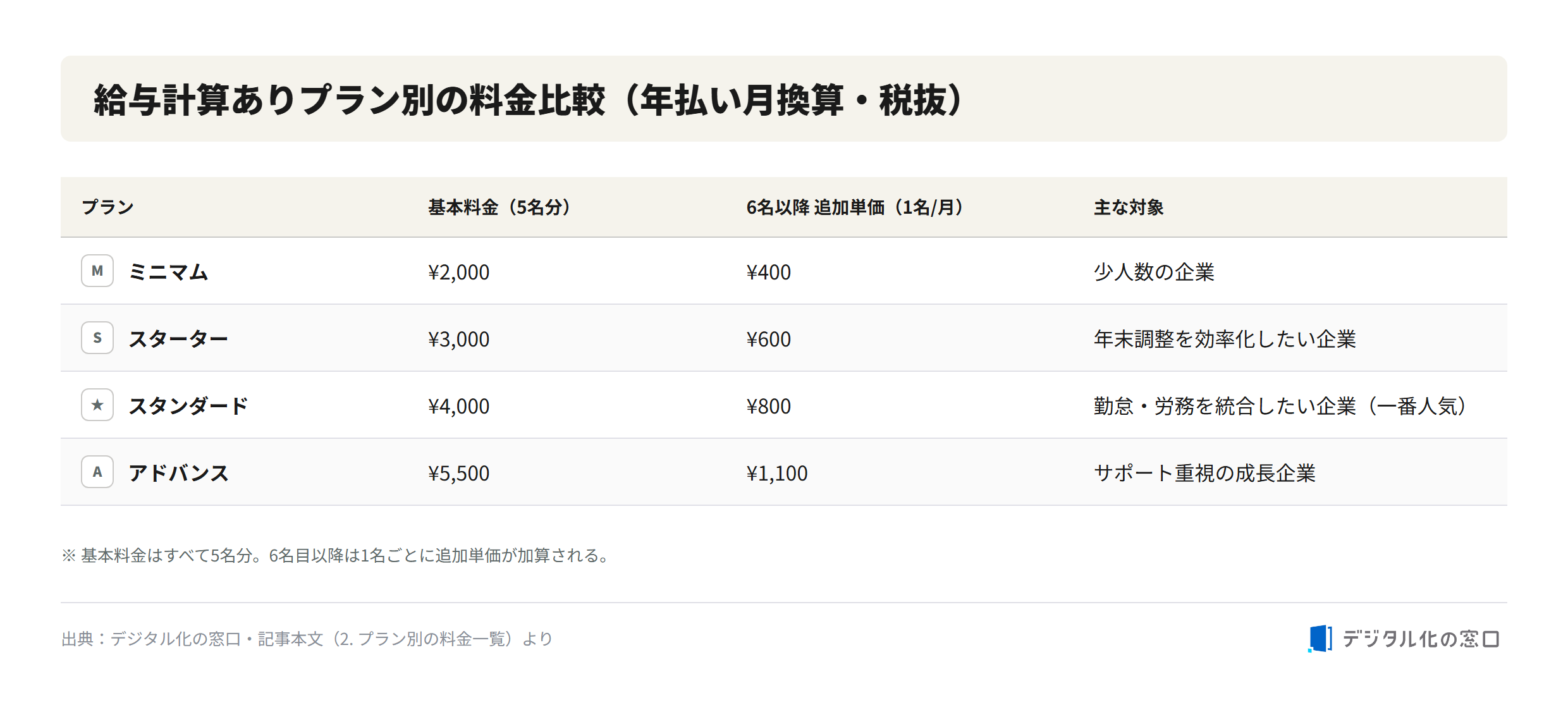The width and height of the screenshot is (1568, 712).
Task: Click the footnote about 基本料金 5名分
Action: [x=336, y=555]
